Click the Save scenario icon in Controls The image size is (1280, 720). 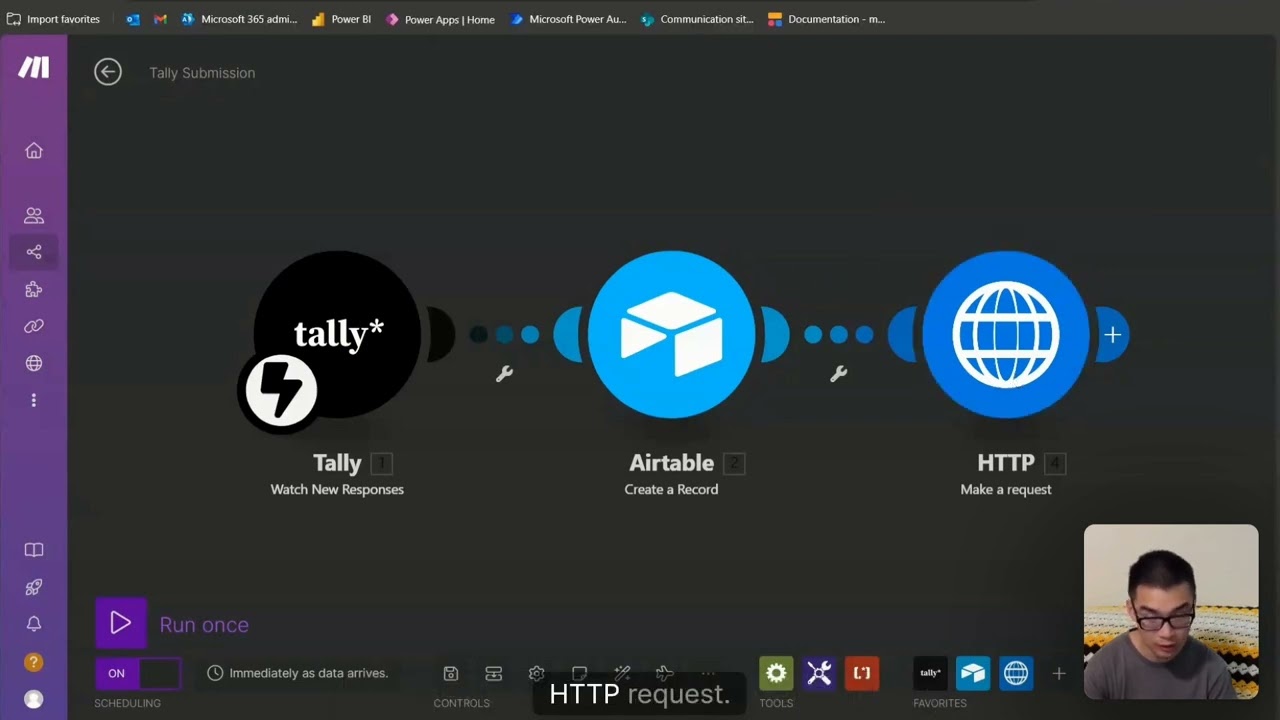[x=450, y=673]
